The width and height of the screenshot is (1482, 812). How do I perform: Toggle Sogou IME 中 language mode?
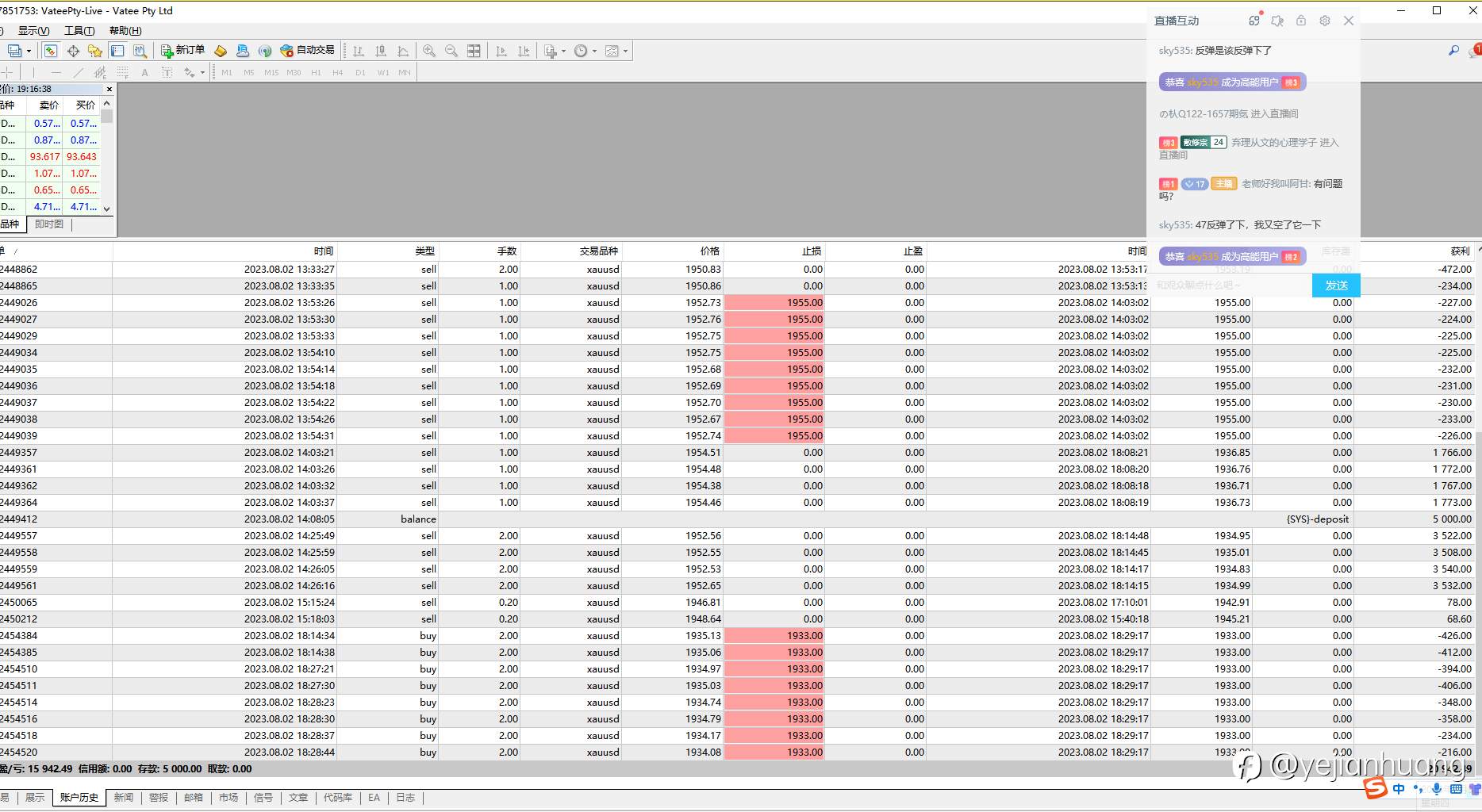point(1398,789)
